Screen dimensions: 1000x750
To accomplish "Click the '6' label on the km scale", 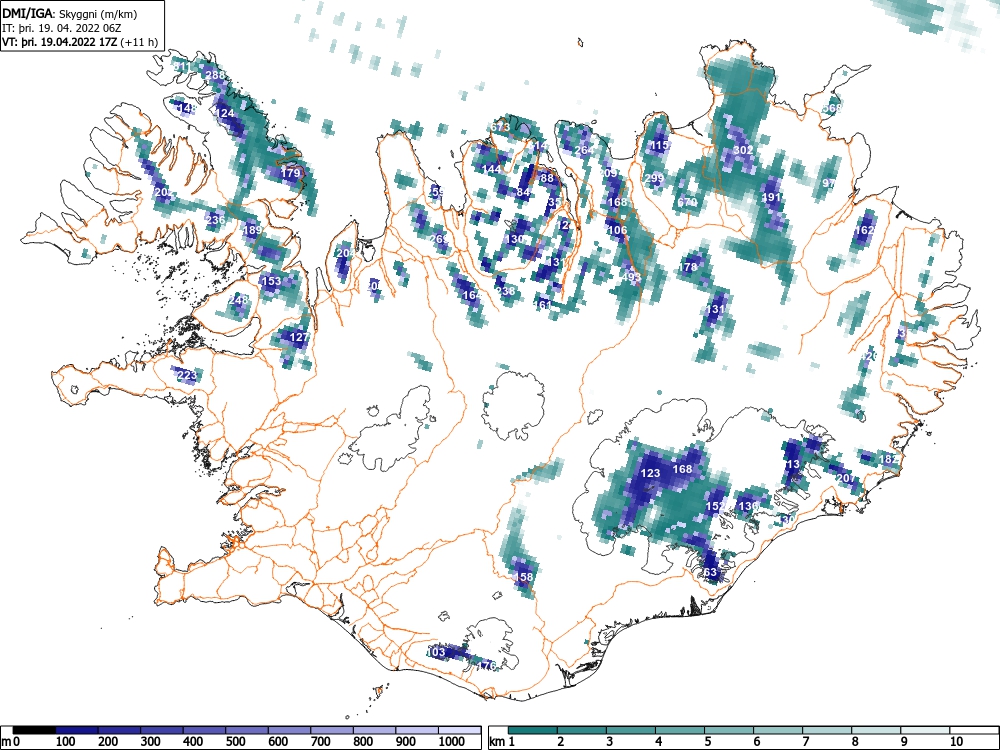I will [x=756, y=742].
